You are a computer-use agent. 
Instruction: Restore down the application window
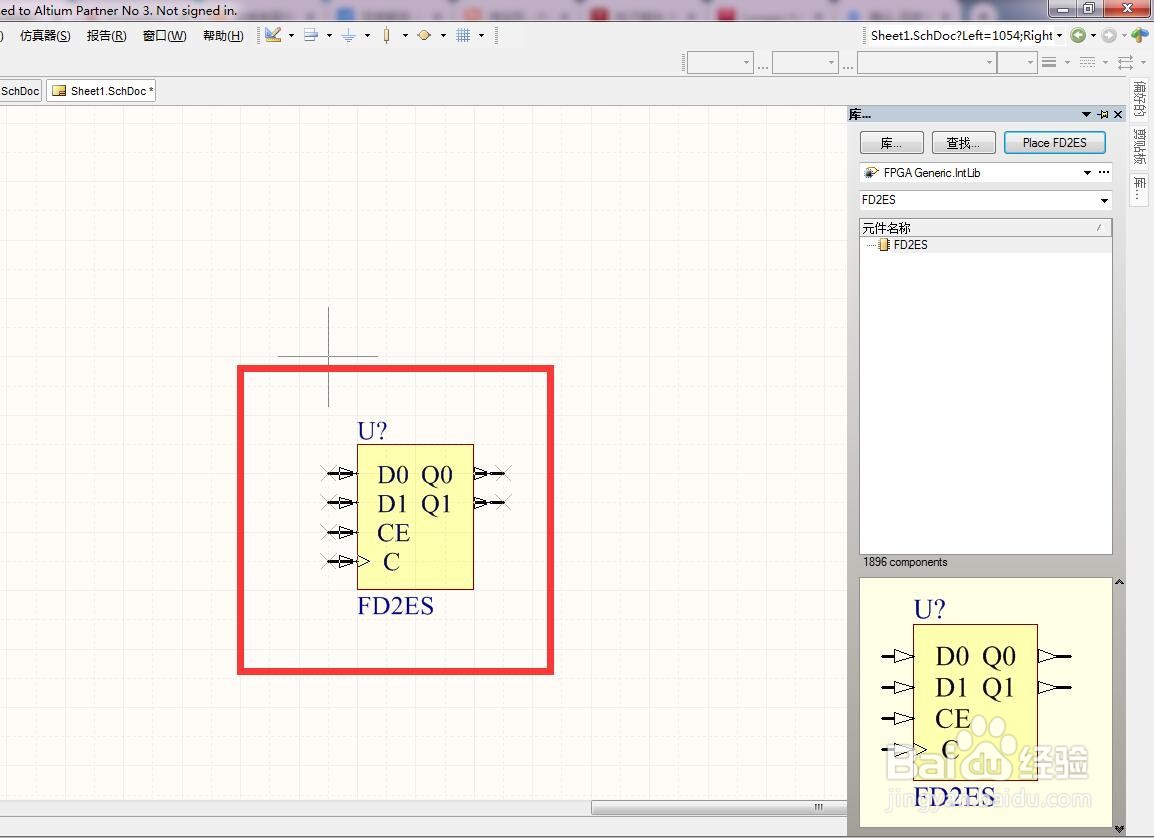[x=1088, y=9]
